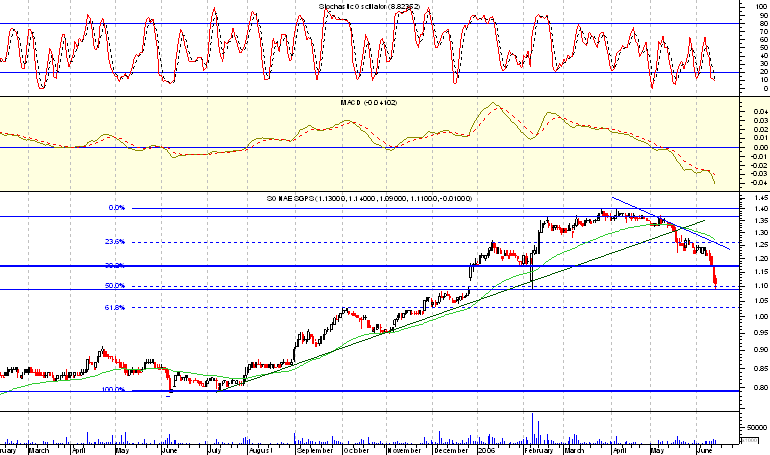Select the 1.00 price axis value

pyautogui.click(x=763, y=317)
